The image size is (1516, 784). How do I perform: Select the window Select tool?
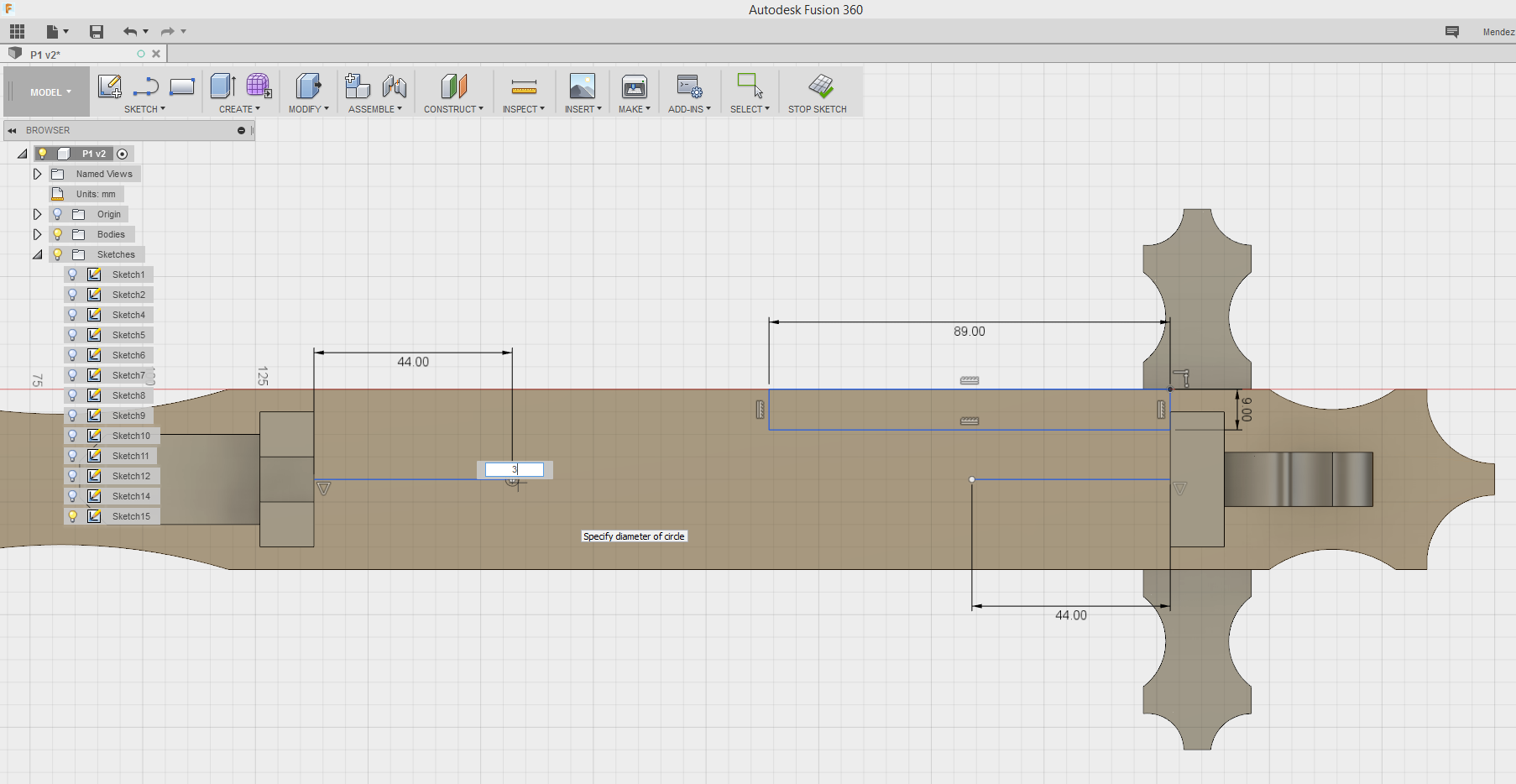tap(750, 86)
